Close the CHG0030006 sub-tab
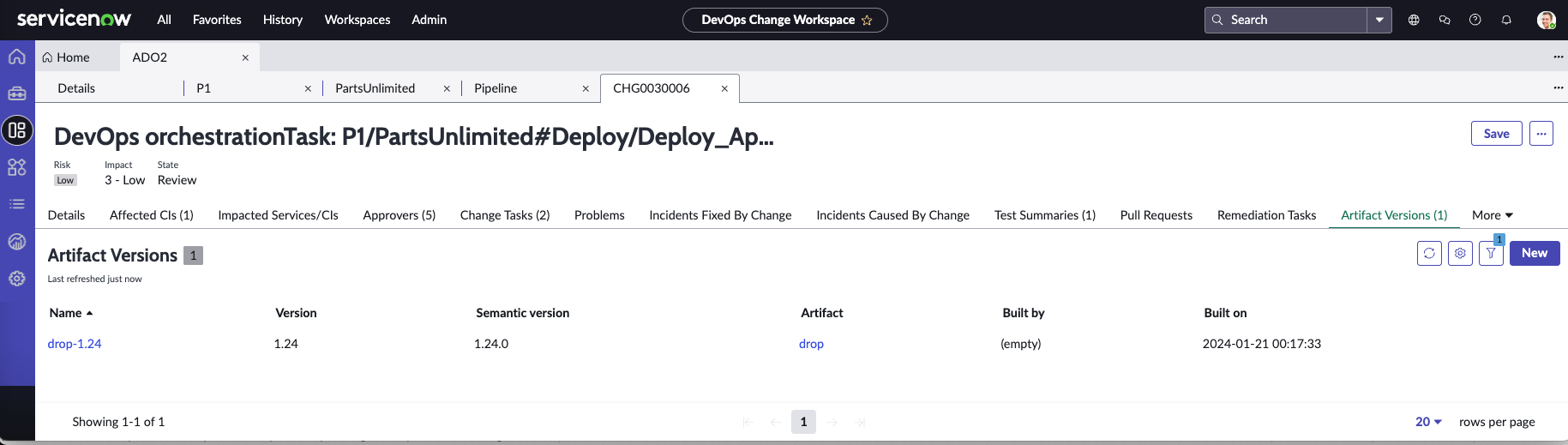 [724, 88]
